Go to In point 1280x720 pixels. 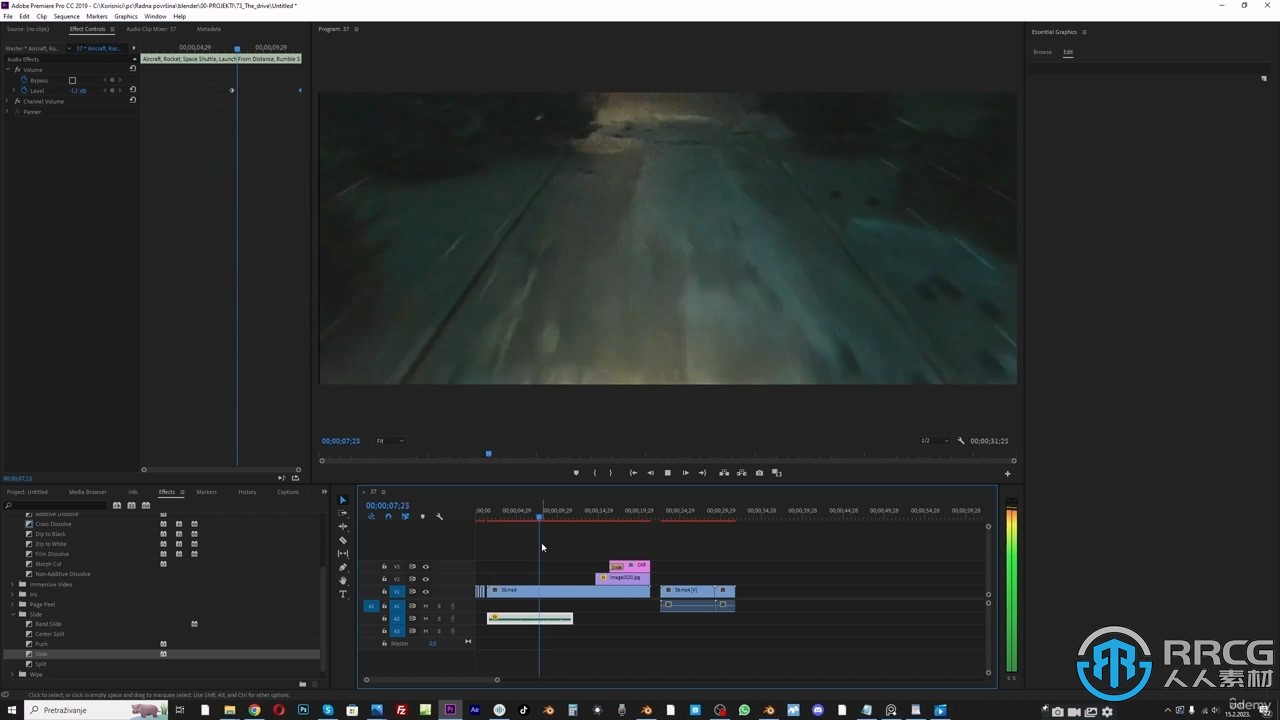point(633,473)
